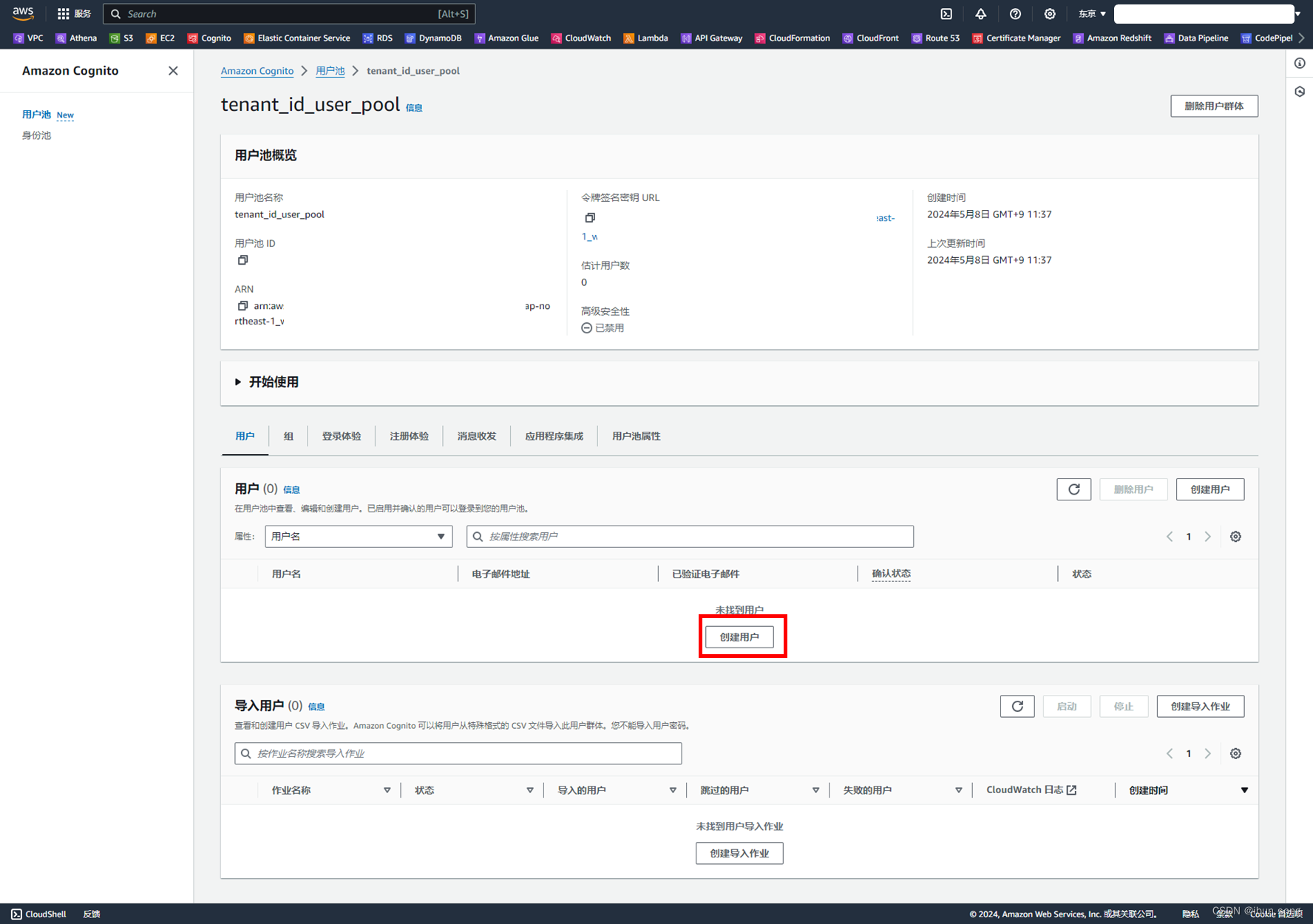Copy the user pool ID

click(242, 260)
